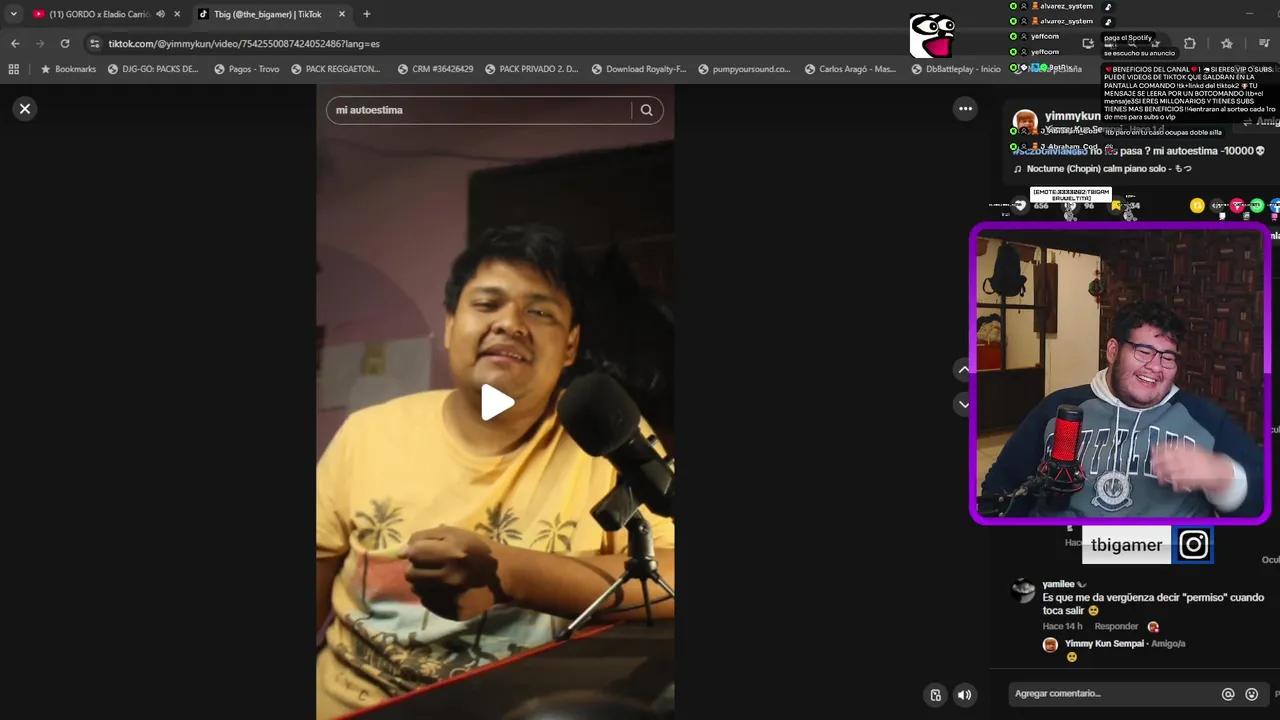This screenshot has height=720, width=1280.
Task: Close the GORDO x Eladio YouTube tab
Action: coord(177,14)
